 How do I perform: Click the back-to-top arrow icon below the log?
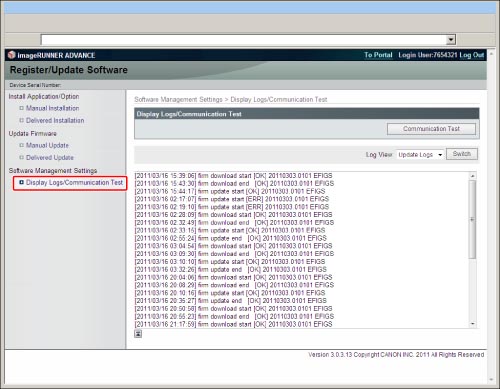coord(138,334)
